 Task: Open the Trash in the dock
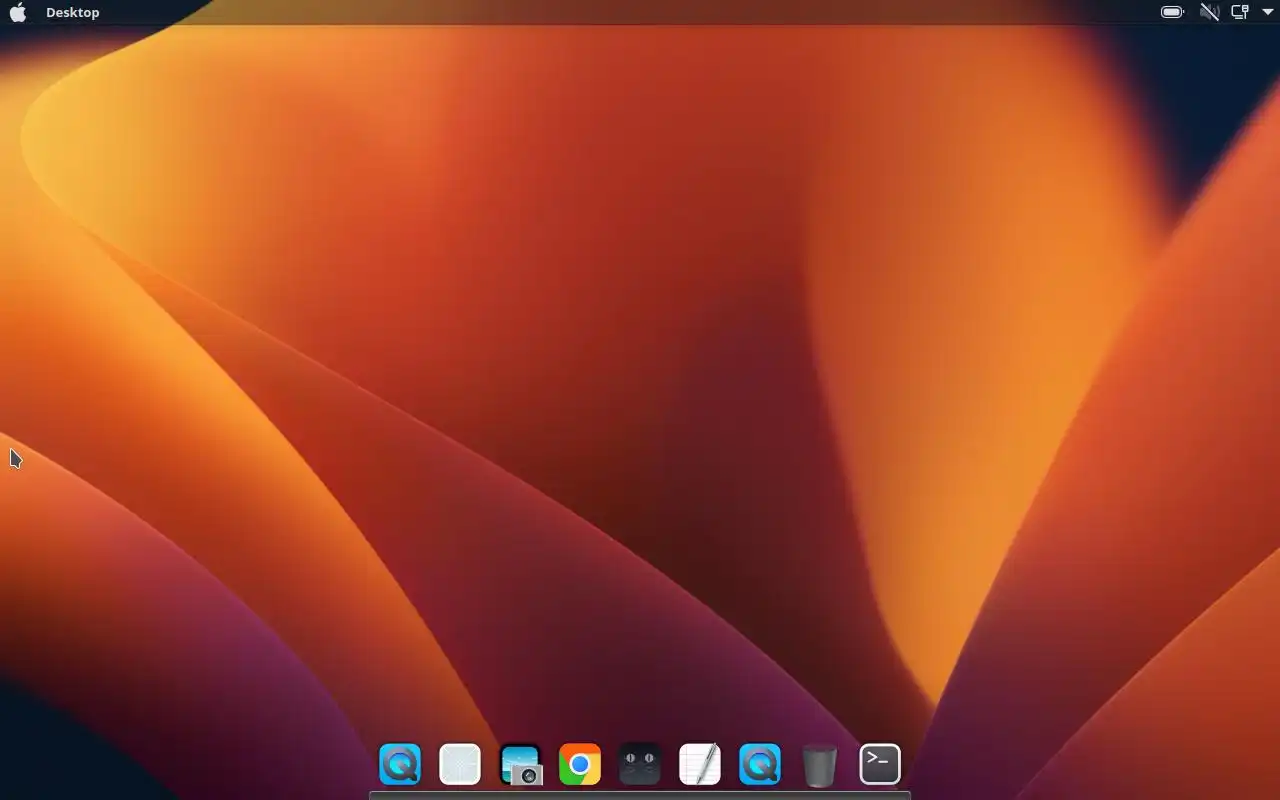(820, 766)
